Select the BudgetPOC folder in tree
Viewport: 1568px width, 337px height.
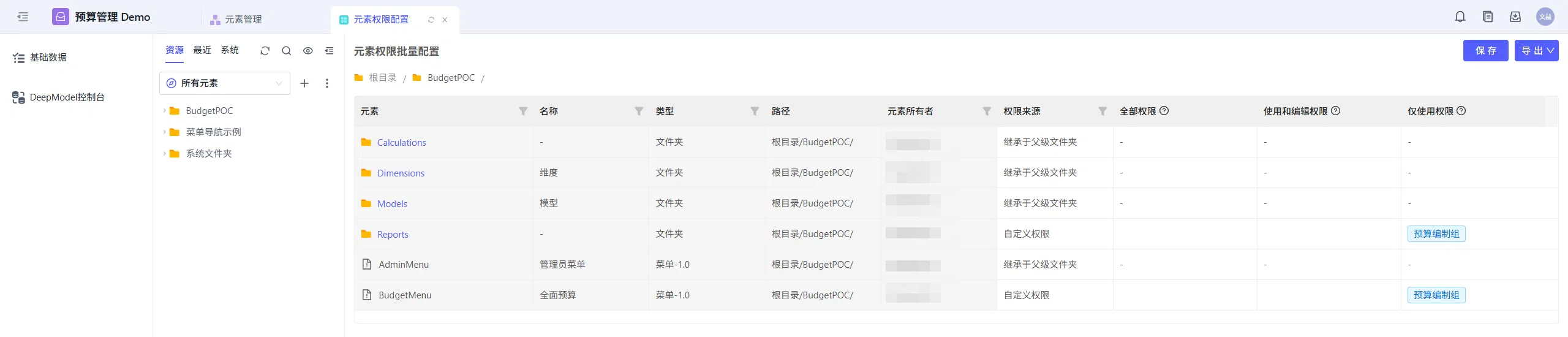[209, 111]
